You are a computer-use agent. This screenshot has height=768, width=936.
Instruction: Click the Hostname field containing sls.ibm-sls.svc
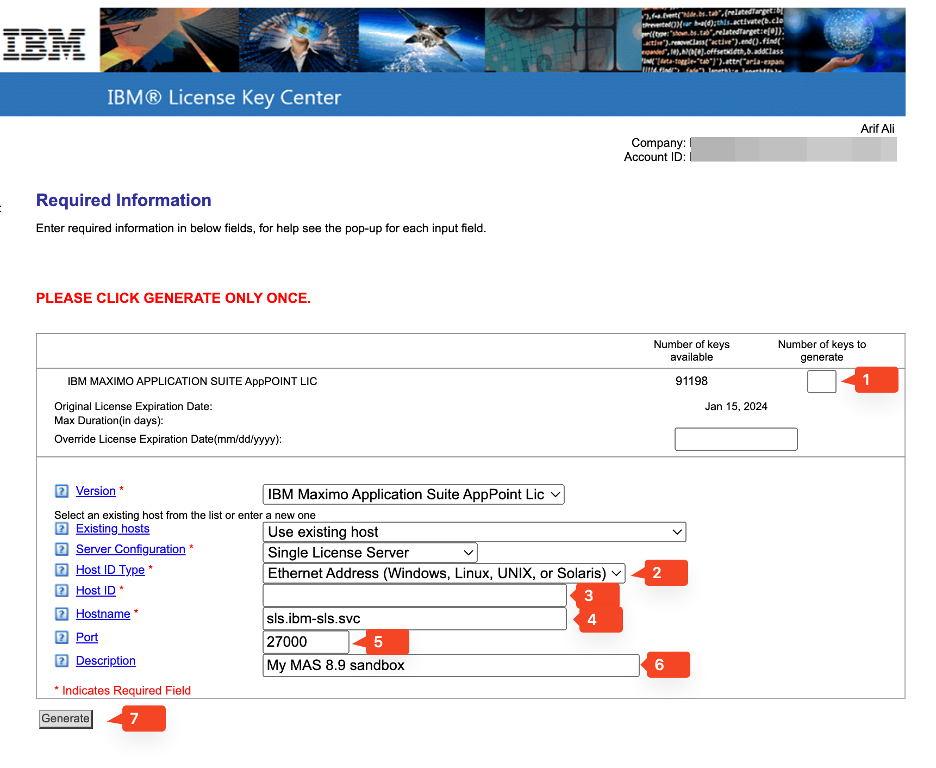tap(414, 618)
